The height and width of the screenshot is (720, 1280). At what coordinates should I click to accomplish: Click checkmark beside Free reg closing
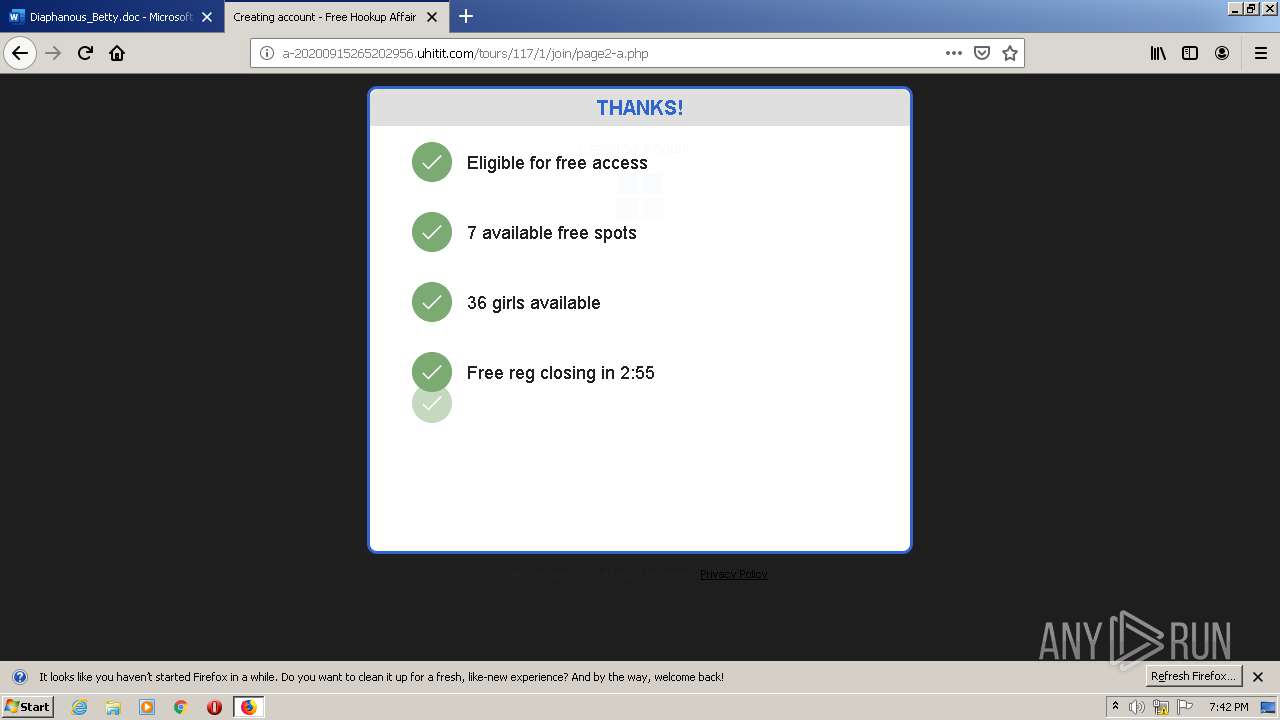[432, 372]
